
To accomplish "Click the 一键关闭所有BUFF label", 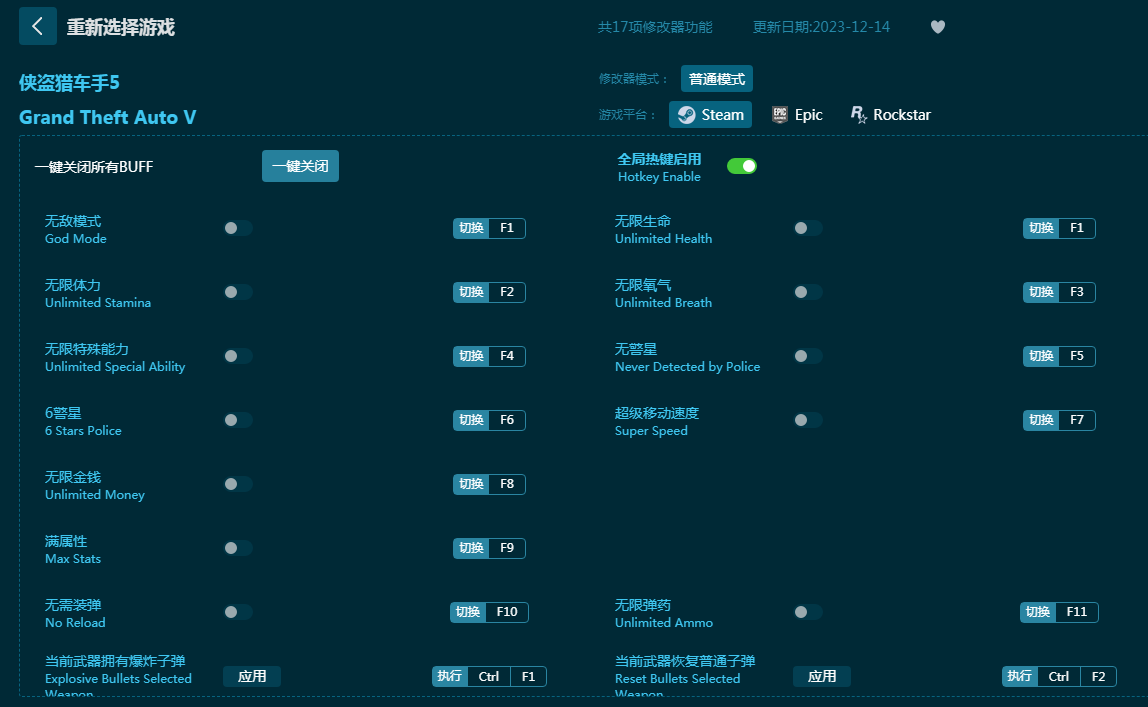I will (94, 167).
